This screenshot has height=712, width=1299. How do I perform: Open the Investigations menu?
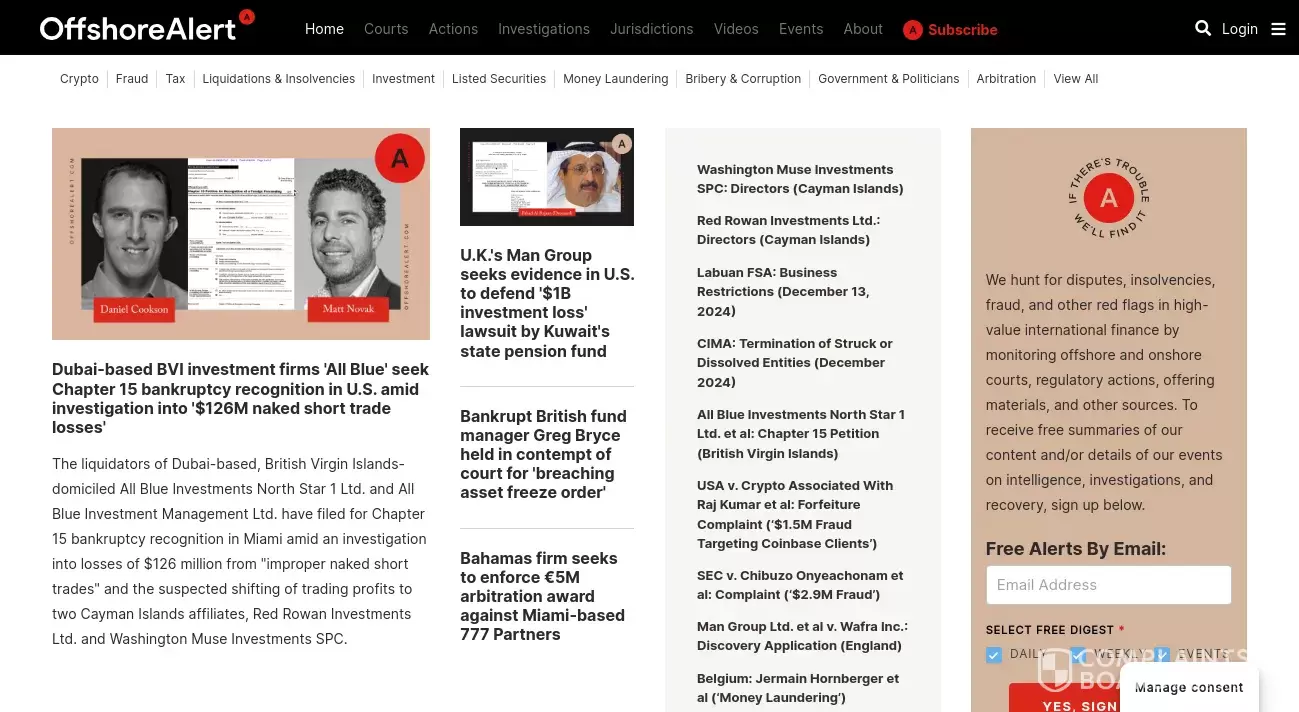[544, 29]
